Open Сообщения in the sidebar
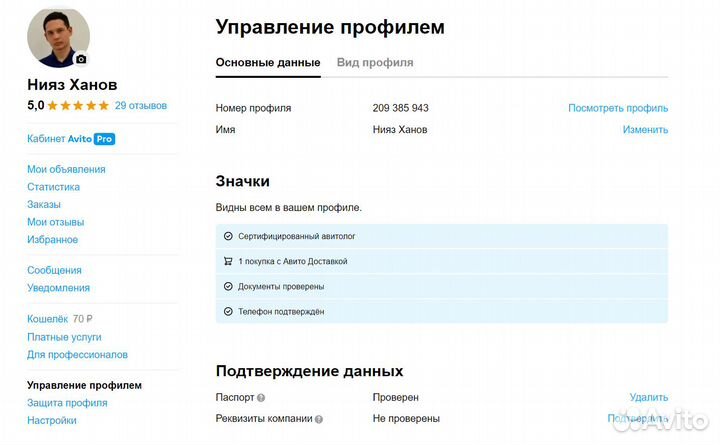This screenshot has width=720, height=445. click(54, 270)
